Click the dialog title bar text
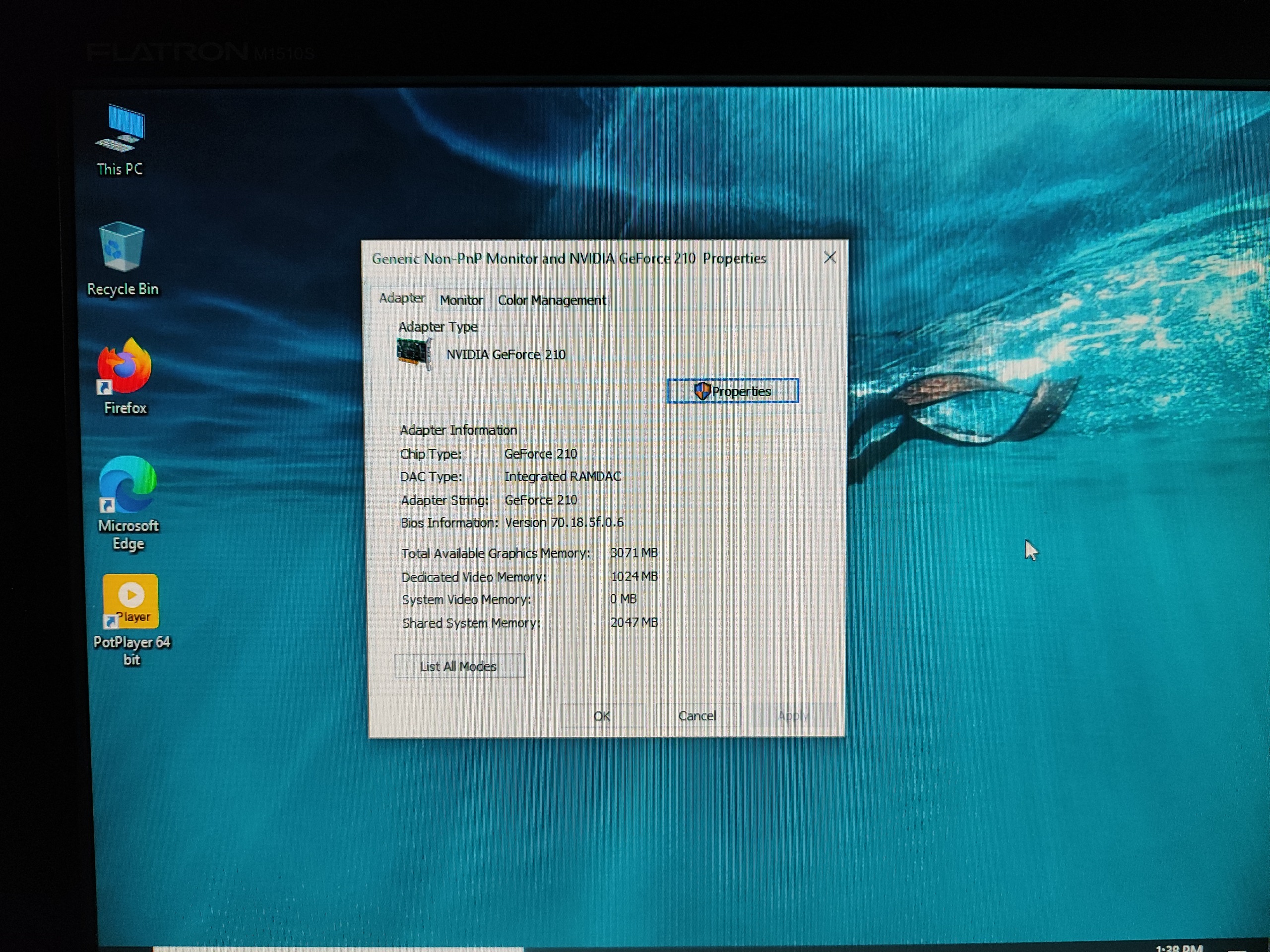The height and width of the screenshot is (952, 1270). [x=569, y=258]
